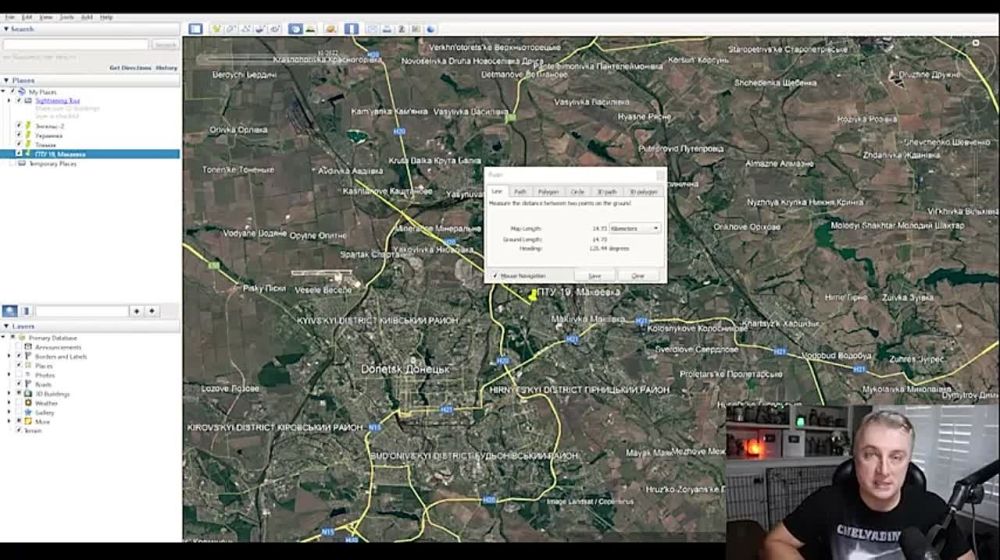Click the Record a Tour icon
Screen dimensions: 1000x560
[x=275, y=29]
